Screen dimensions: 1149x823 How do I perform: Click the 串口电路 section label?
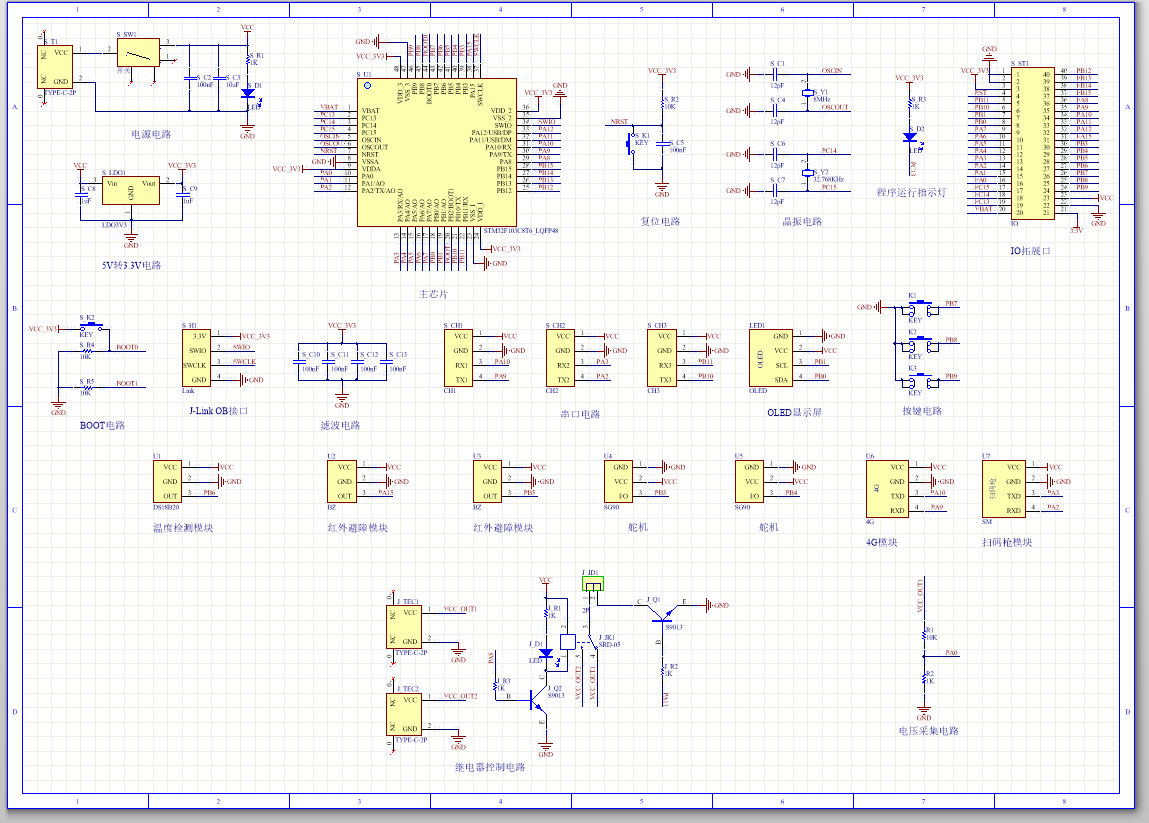[x=580, y=414]
